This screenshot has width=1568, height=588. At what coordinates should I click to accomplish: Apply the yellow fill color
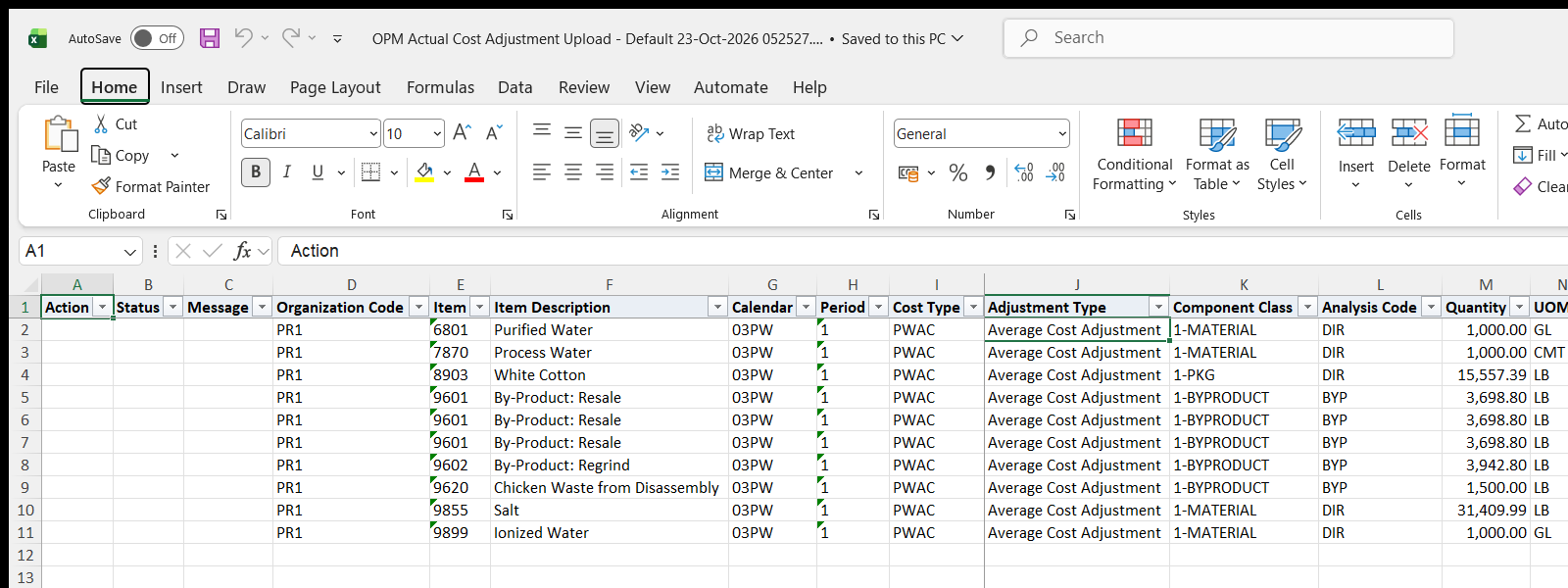(x=424, y=172)
